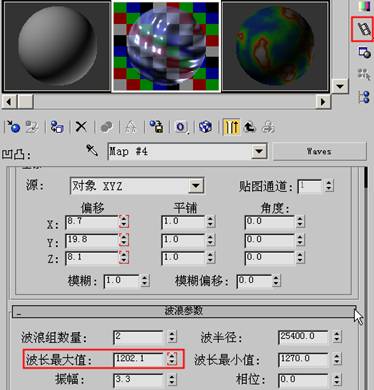This screenshot has width=374, height=390.
Task: Click right arrow of sample slots scrollbar
Action: coord(323,102)
